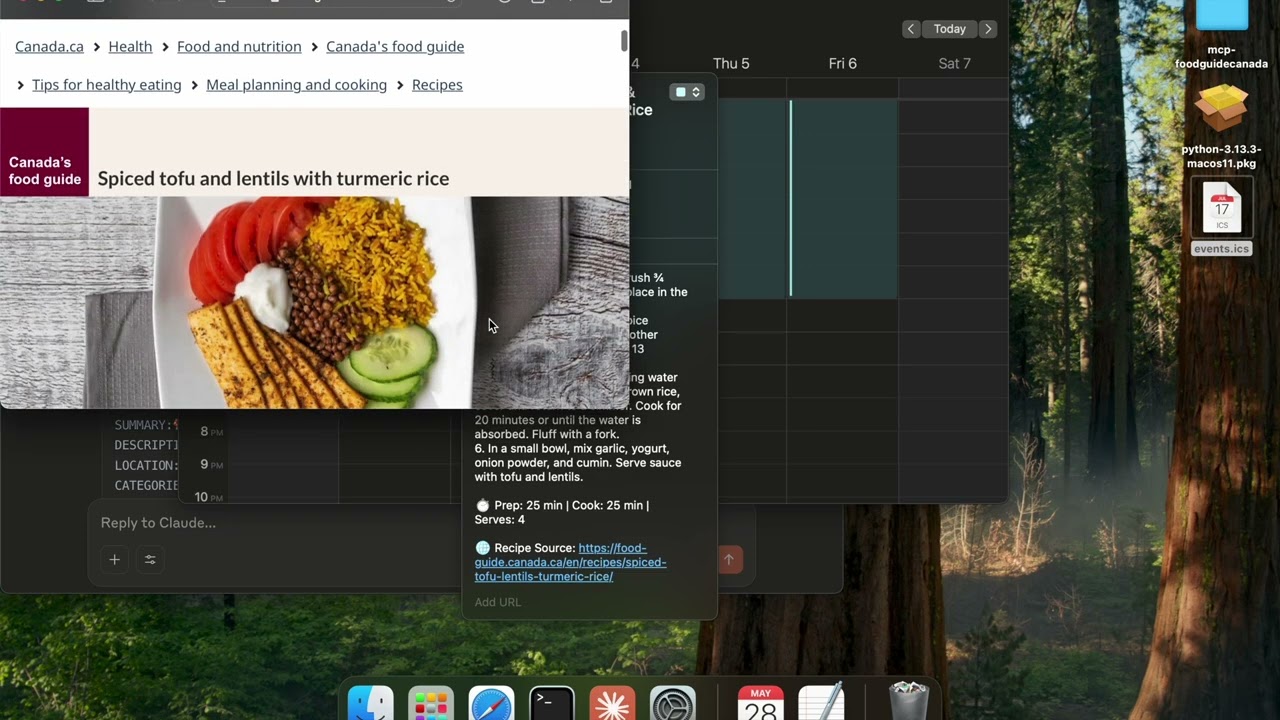Click the "Sat 7" day header in Calendar
1280x720 pixels.
[x=955, y=64]
